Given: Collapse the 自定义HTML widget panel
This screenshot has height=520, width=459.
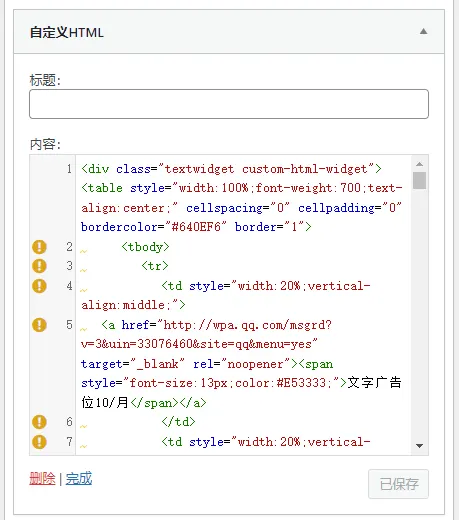Looking at the screenshot, I should tap(423, 32).
